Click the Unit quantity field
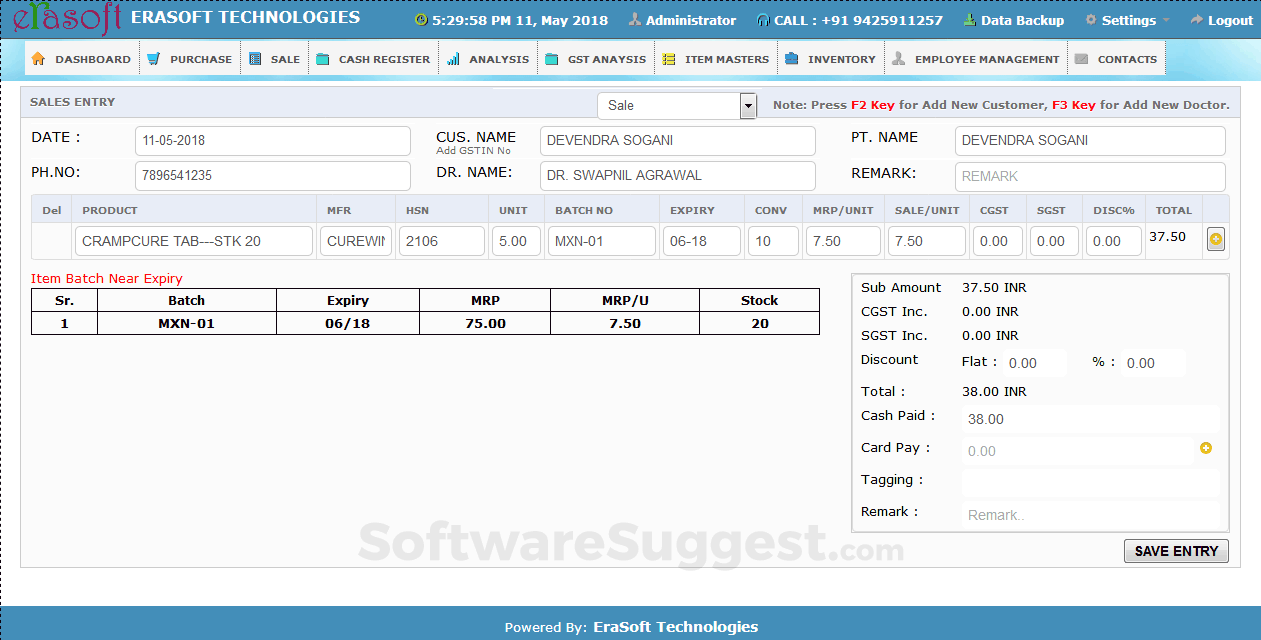Image resolution: width=1261 pixels, height=640 pixels. 516,241
